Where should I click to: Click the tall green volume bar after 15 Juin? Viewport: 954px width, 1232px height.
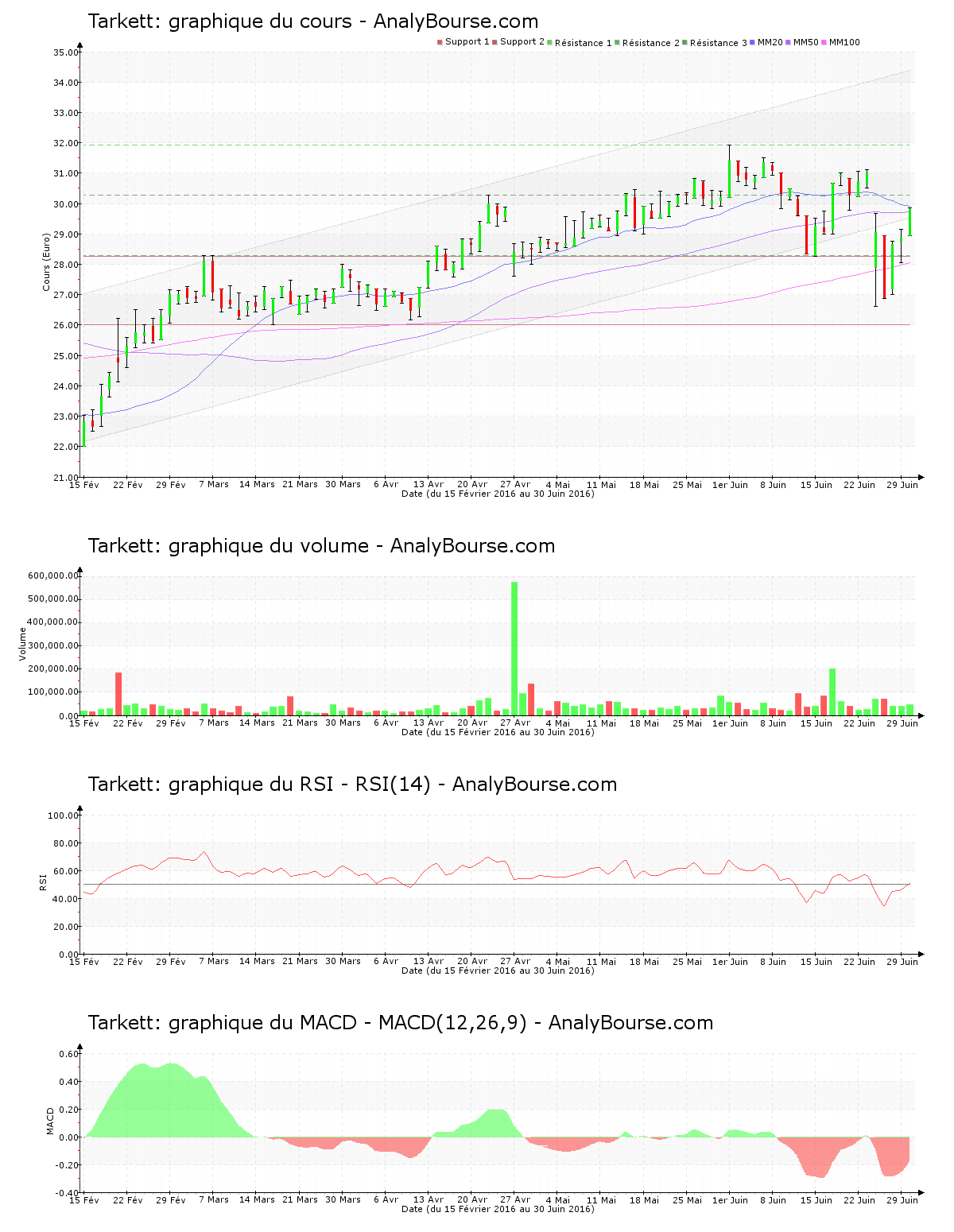(832, 692)
